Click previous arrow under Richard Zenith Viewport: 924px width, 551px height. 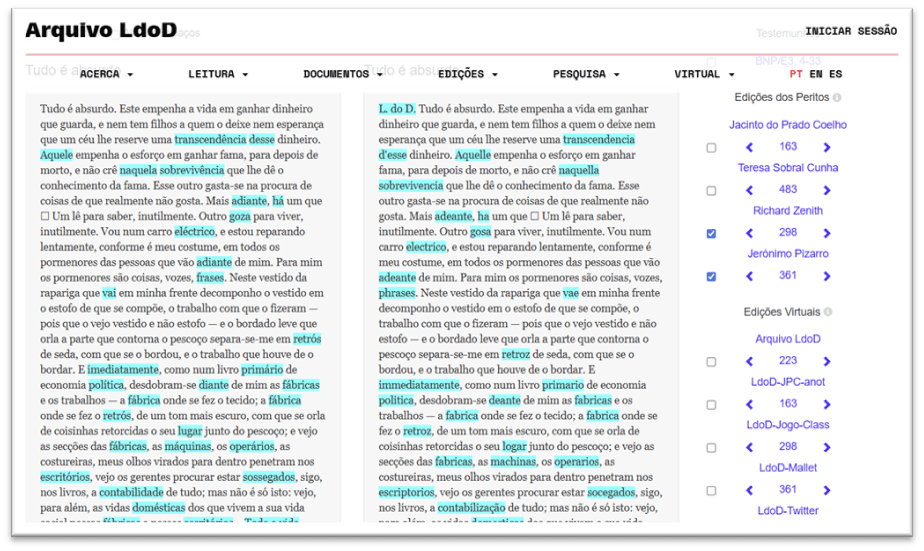pyautogui.click(x=749, y=233)
